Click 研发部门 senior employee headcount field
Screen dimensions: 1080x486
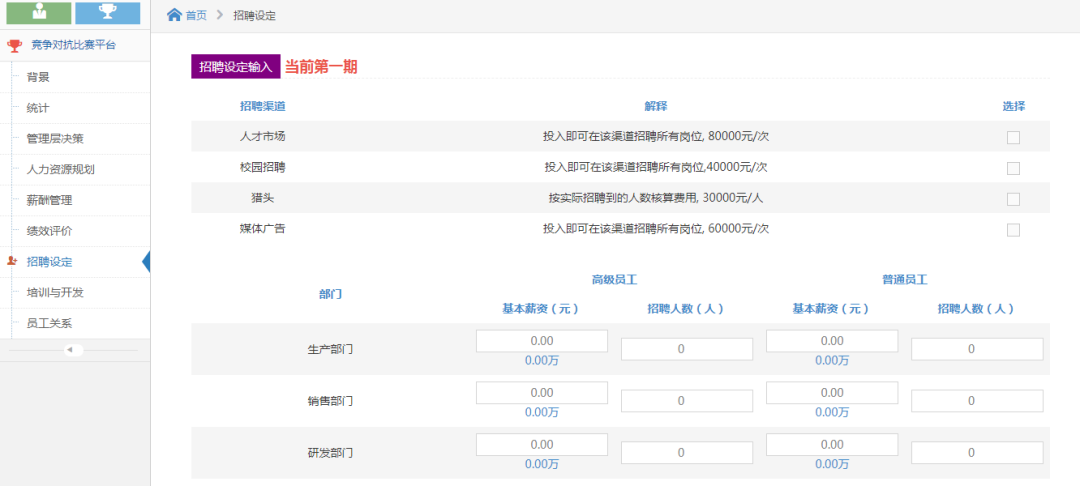point(686,453)
